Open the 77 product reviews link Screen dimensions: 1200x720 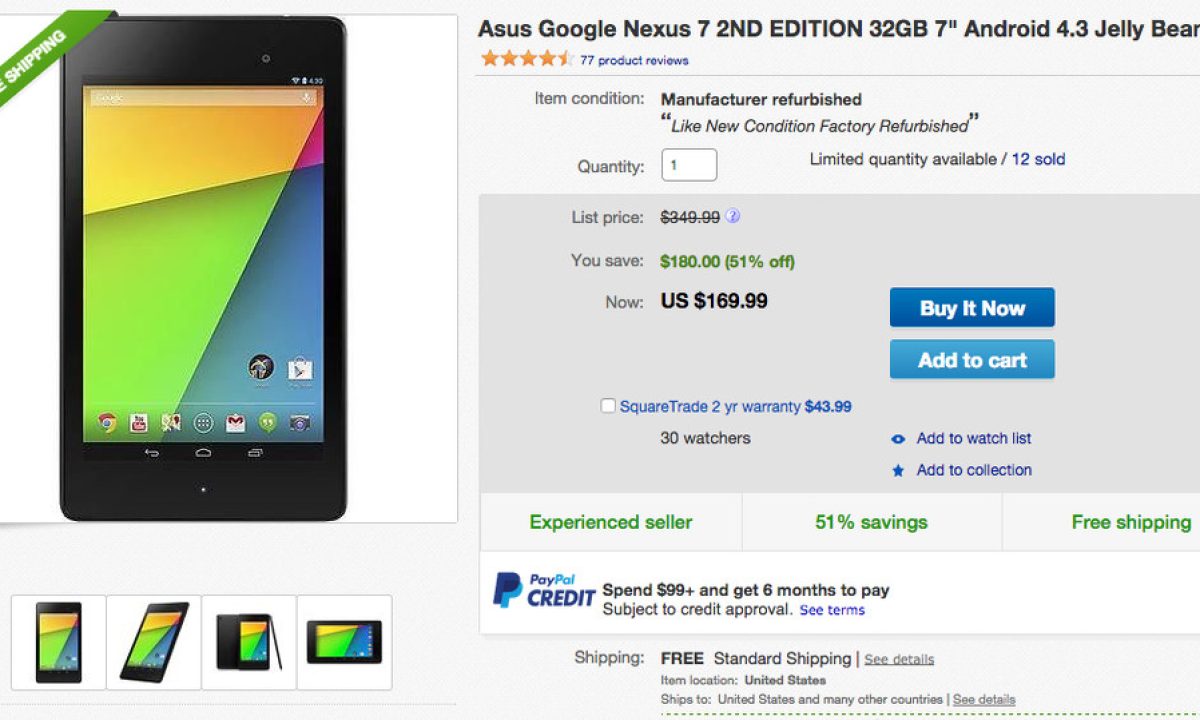(x=634, y=60)
